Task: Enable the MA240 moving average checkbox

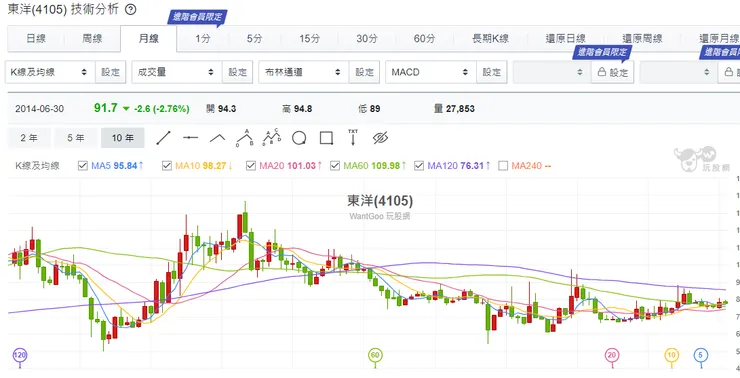Action: click(503, 166)
